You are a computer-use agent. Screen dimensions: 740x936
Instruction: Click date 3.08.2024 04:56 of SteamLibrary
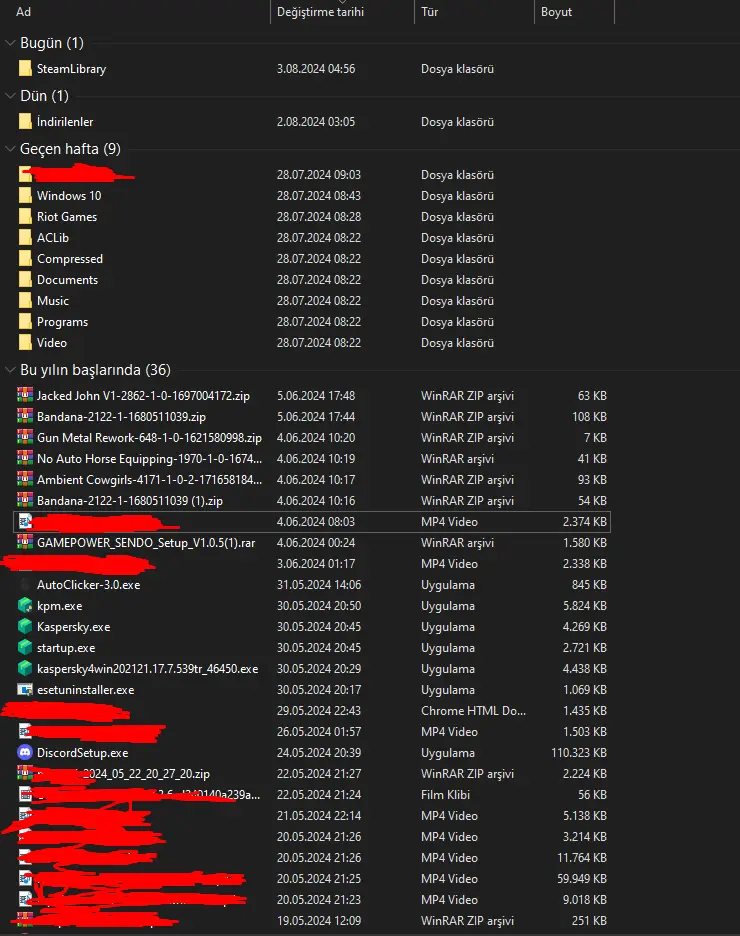point(316,69)
